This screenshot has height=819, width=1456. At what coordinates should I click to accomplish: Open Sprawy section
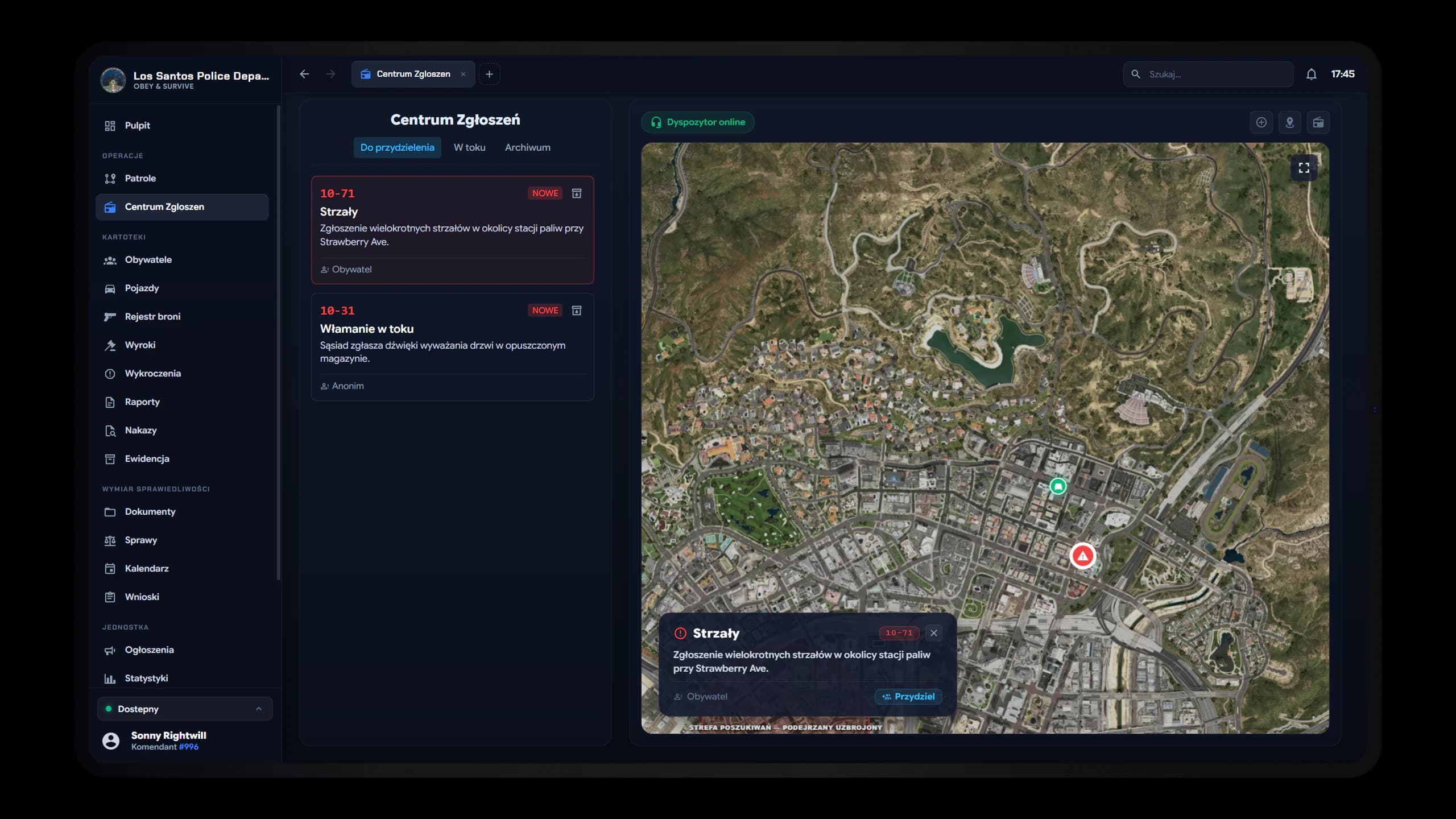182,540
